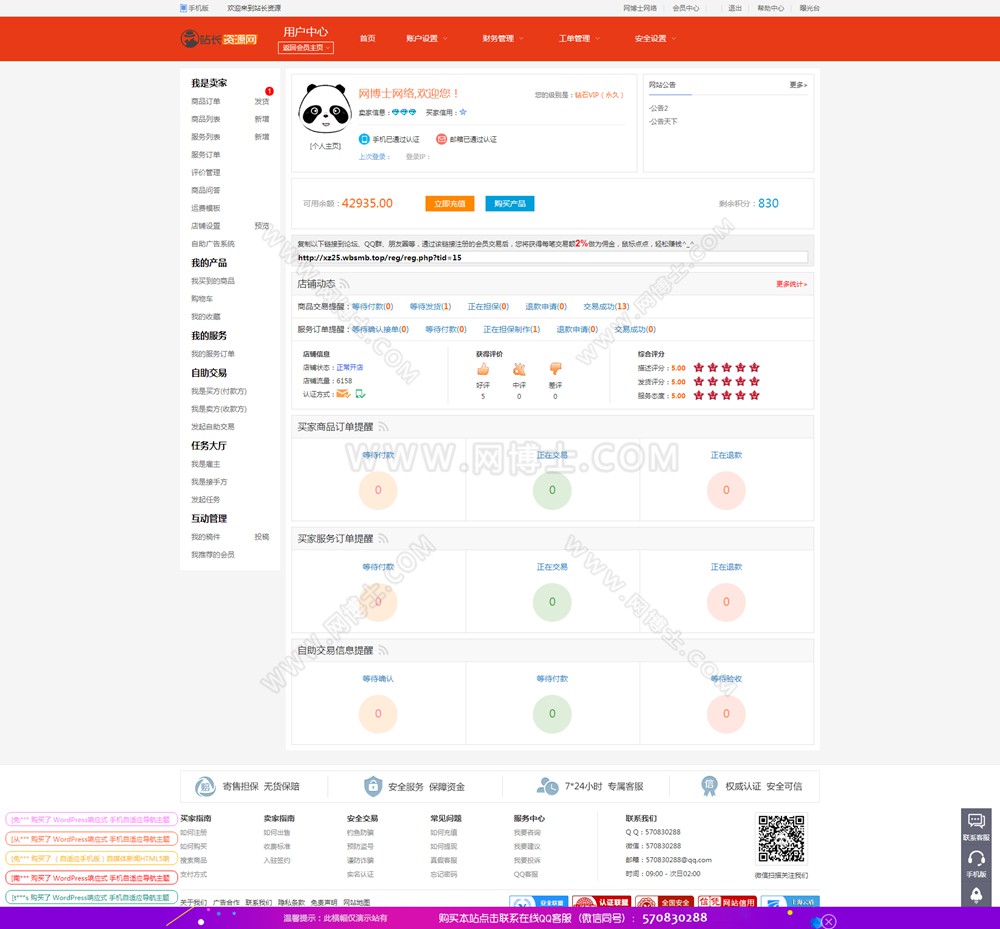Go to 首页 in the top navigation
The height and width of the screenshot is (929, 1000).
pyautogui.click(x=367, y=38)
